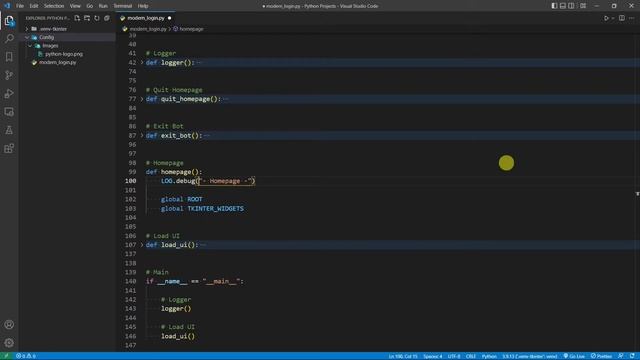The width and height of the screenshot is (640, 360).
Task: Click line and column indicator in status bar
Action: coord(403,356)
